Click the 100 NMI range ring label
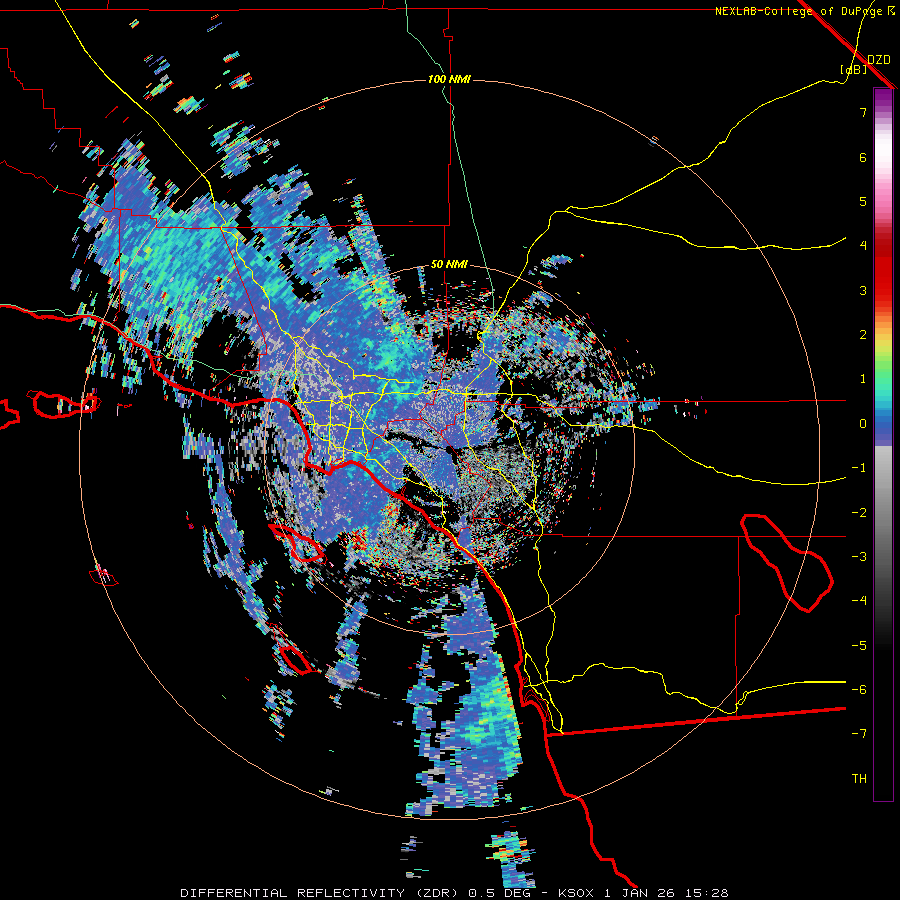900x900 pixels. (x=449, y=79)
